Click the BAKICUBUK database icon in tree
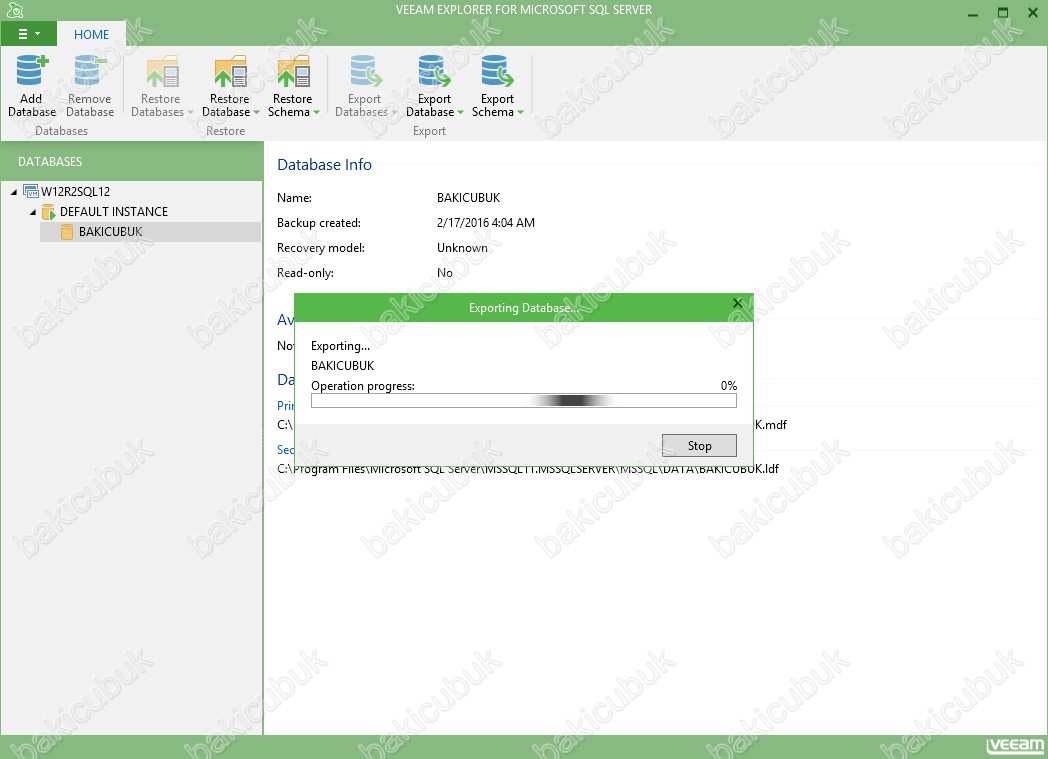The height and width of the screenshot is (759, 1048). (x=67, y=232)
